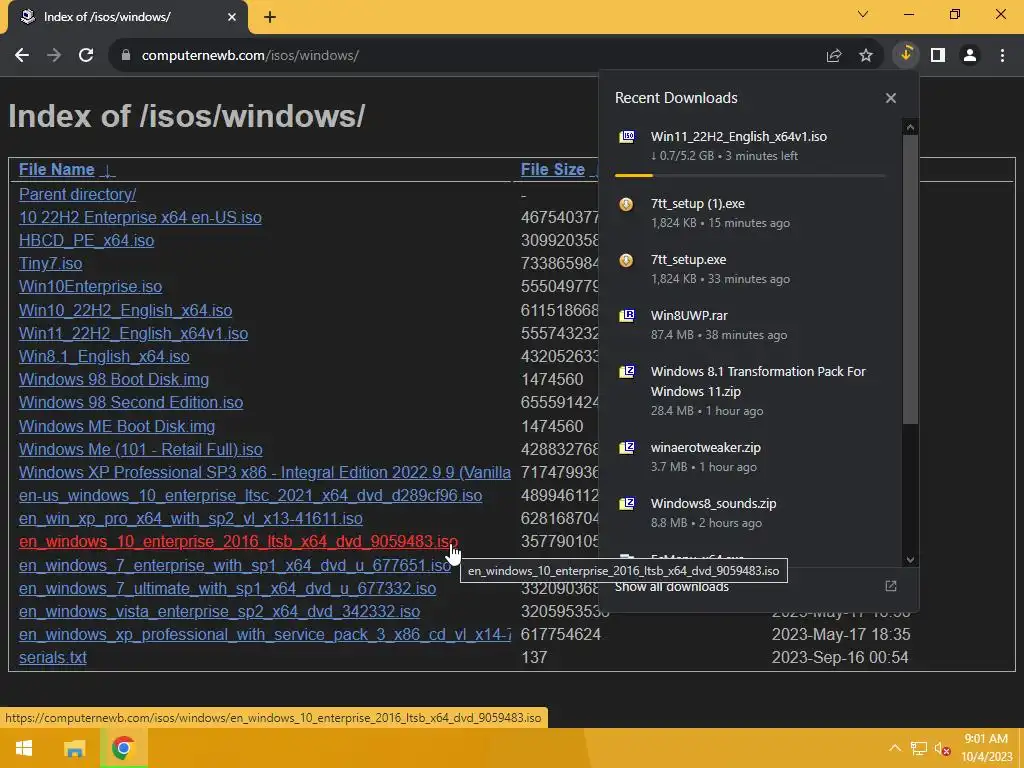Open the tab search chevron
1024x768 pixels.
coord(863,14)
